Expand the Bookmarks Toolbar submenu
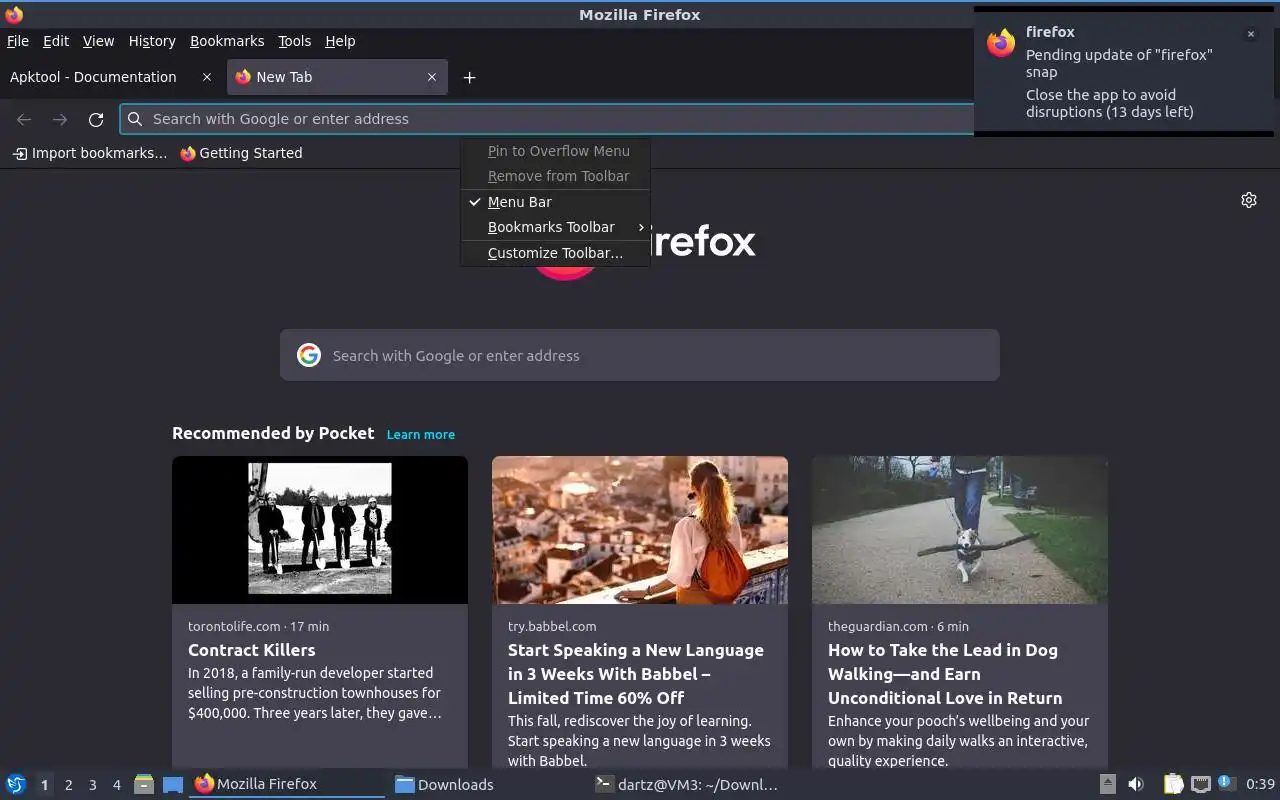The image size is (1280, 800). point(555,227)
